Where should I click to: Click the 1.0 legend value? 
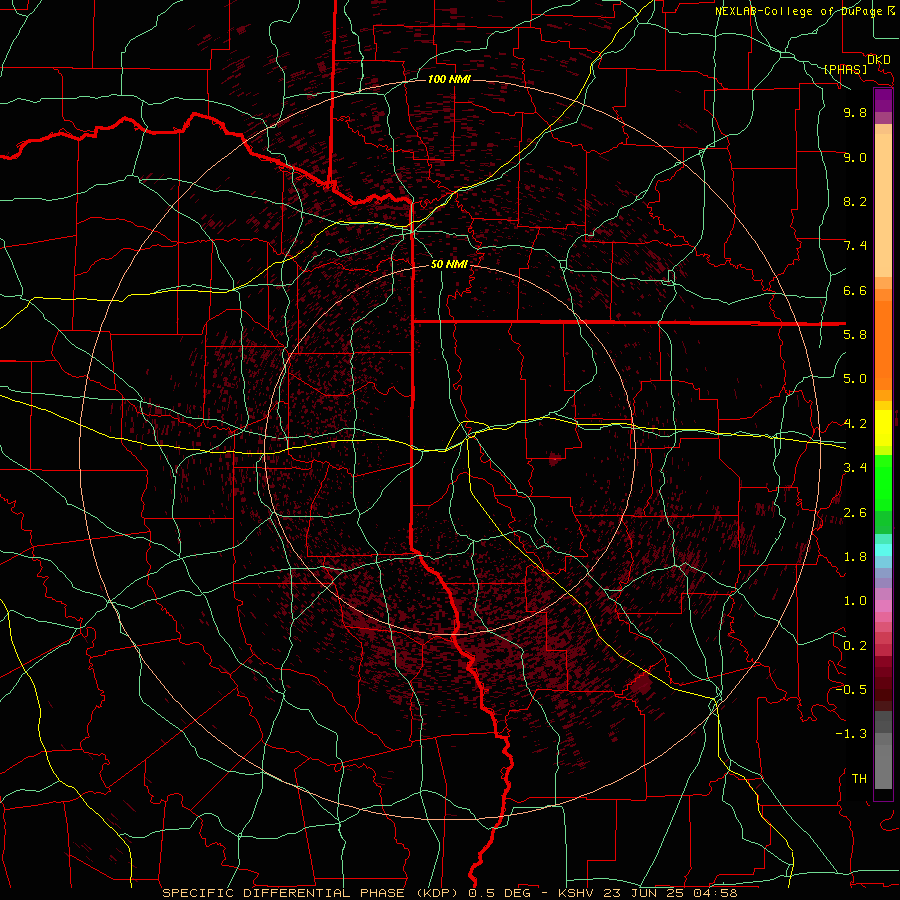[855, 601]
